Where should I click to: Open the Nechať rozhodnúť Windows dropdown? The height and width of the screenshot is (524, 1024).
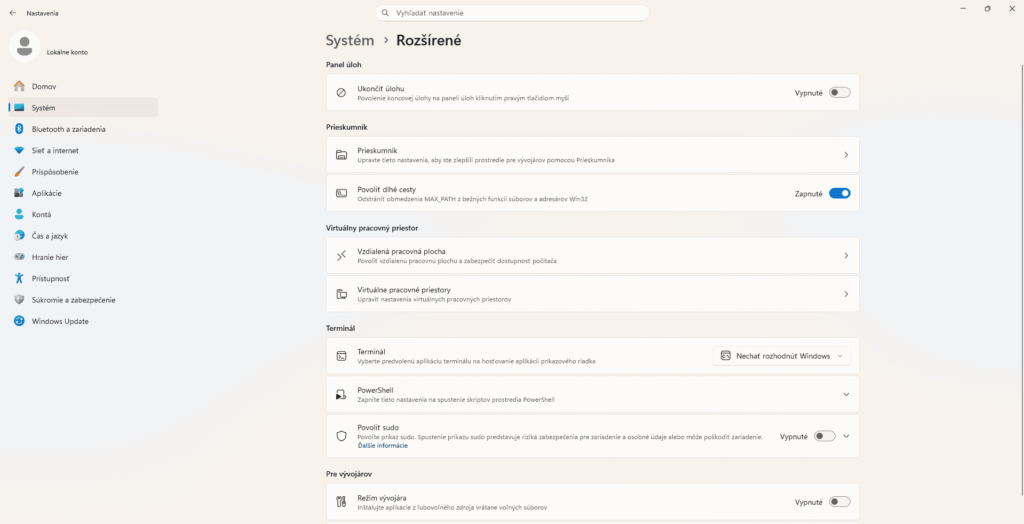[x=782, y=356]
